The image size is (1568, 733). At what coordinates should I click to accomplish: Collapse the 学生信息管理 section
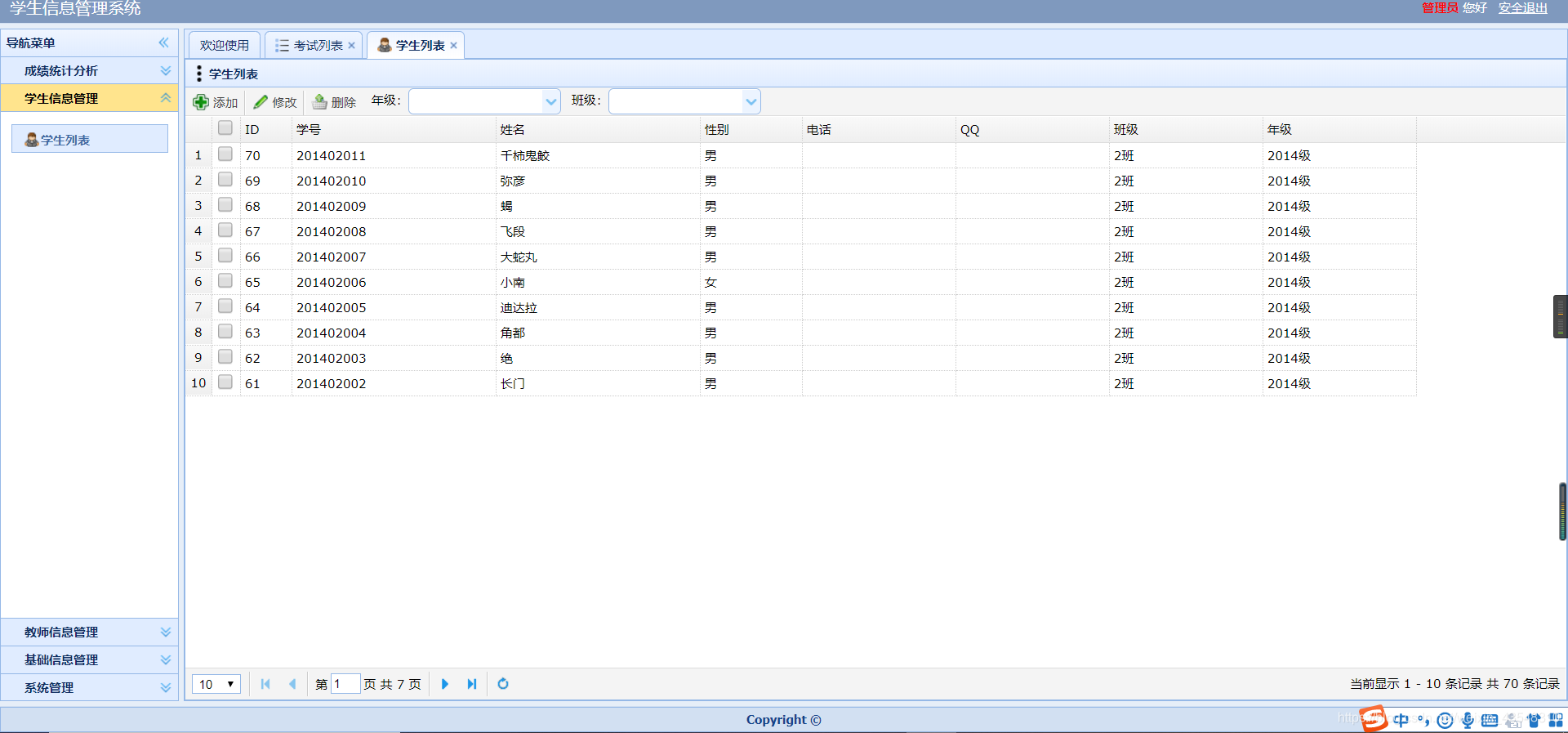(x=90, y=98)
